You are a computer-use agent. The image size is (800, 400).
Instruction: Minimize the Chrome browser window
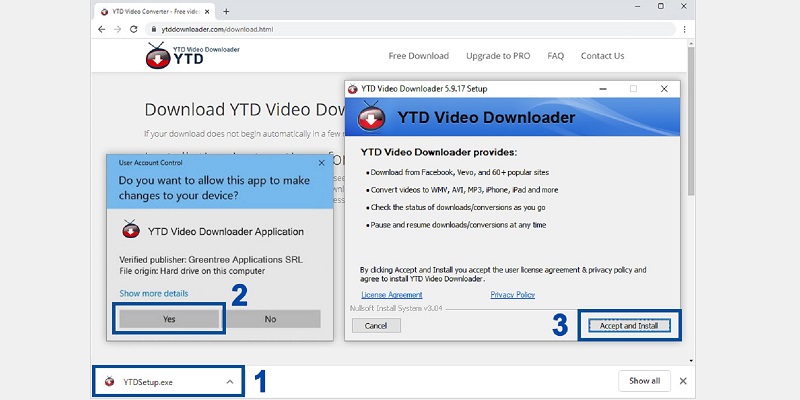[x=638, y=6]
